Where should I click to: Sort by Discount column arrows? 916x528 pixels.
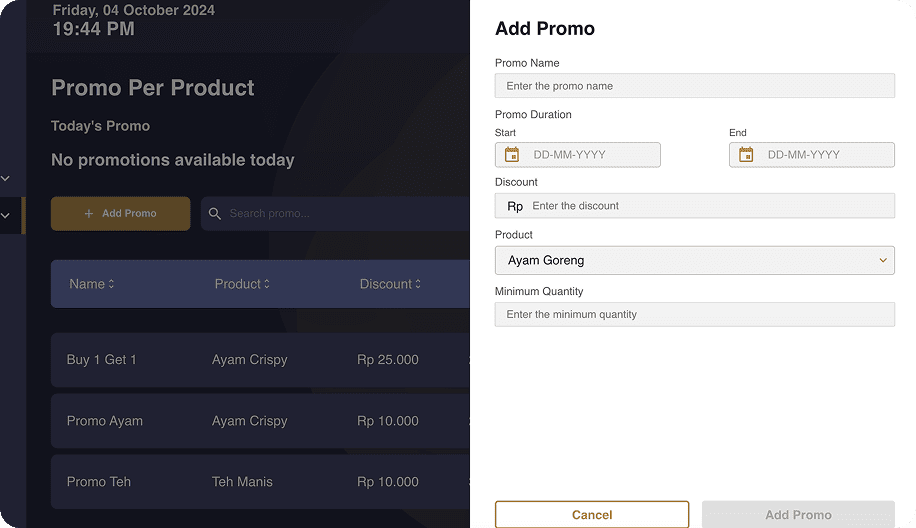tap(418, 284)
